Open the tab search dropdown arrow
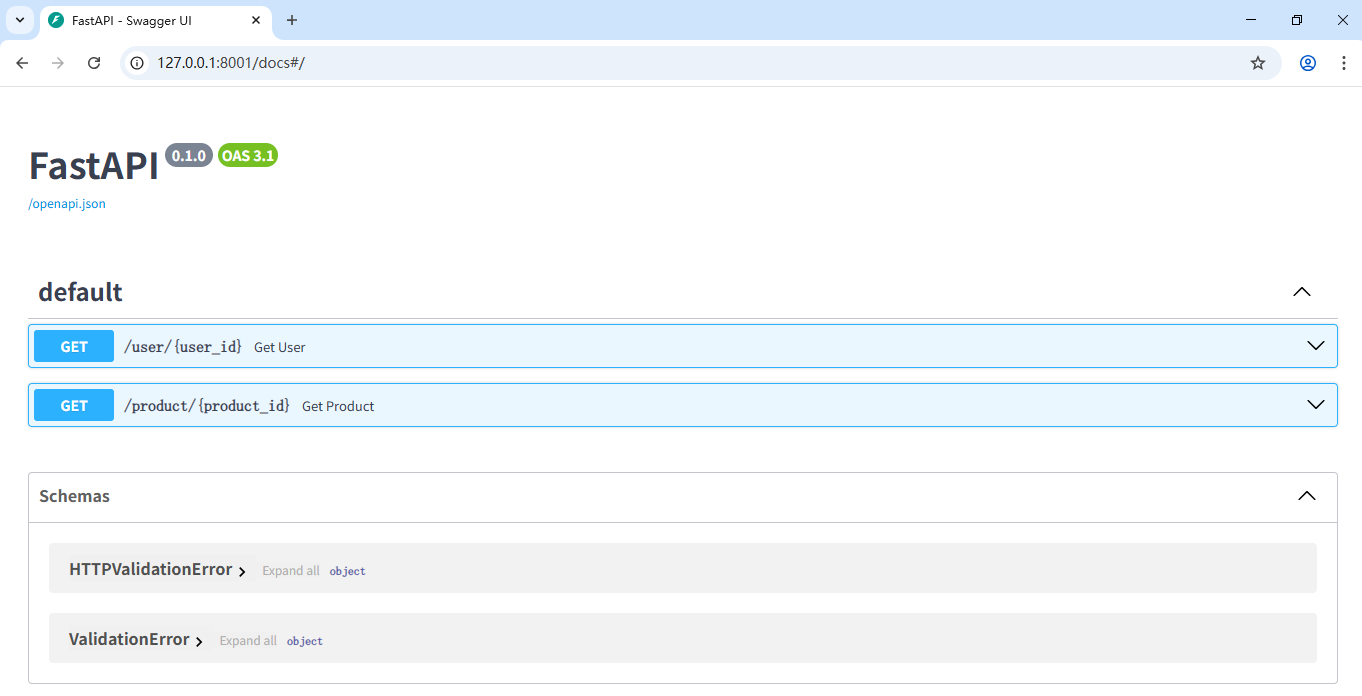 pyautogui.click(x=19, y=20)
